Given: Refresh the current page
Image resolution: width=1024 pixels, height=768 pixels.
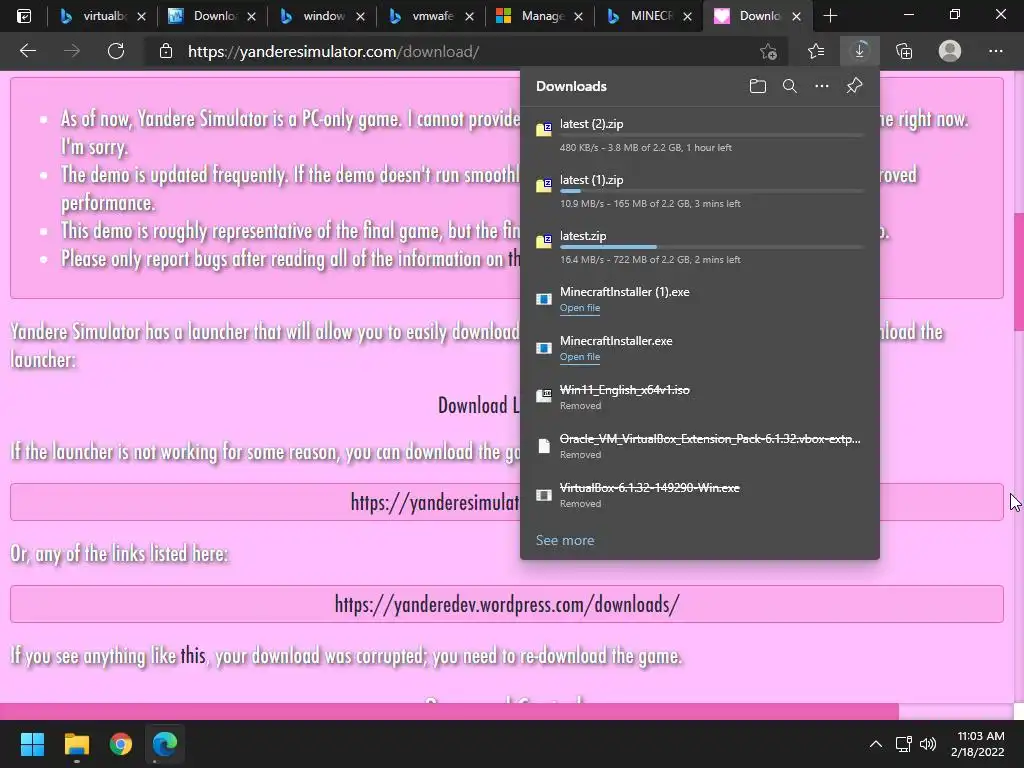Looking at the screenshot, I should point(116,51).
